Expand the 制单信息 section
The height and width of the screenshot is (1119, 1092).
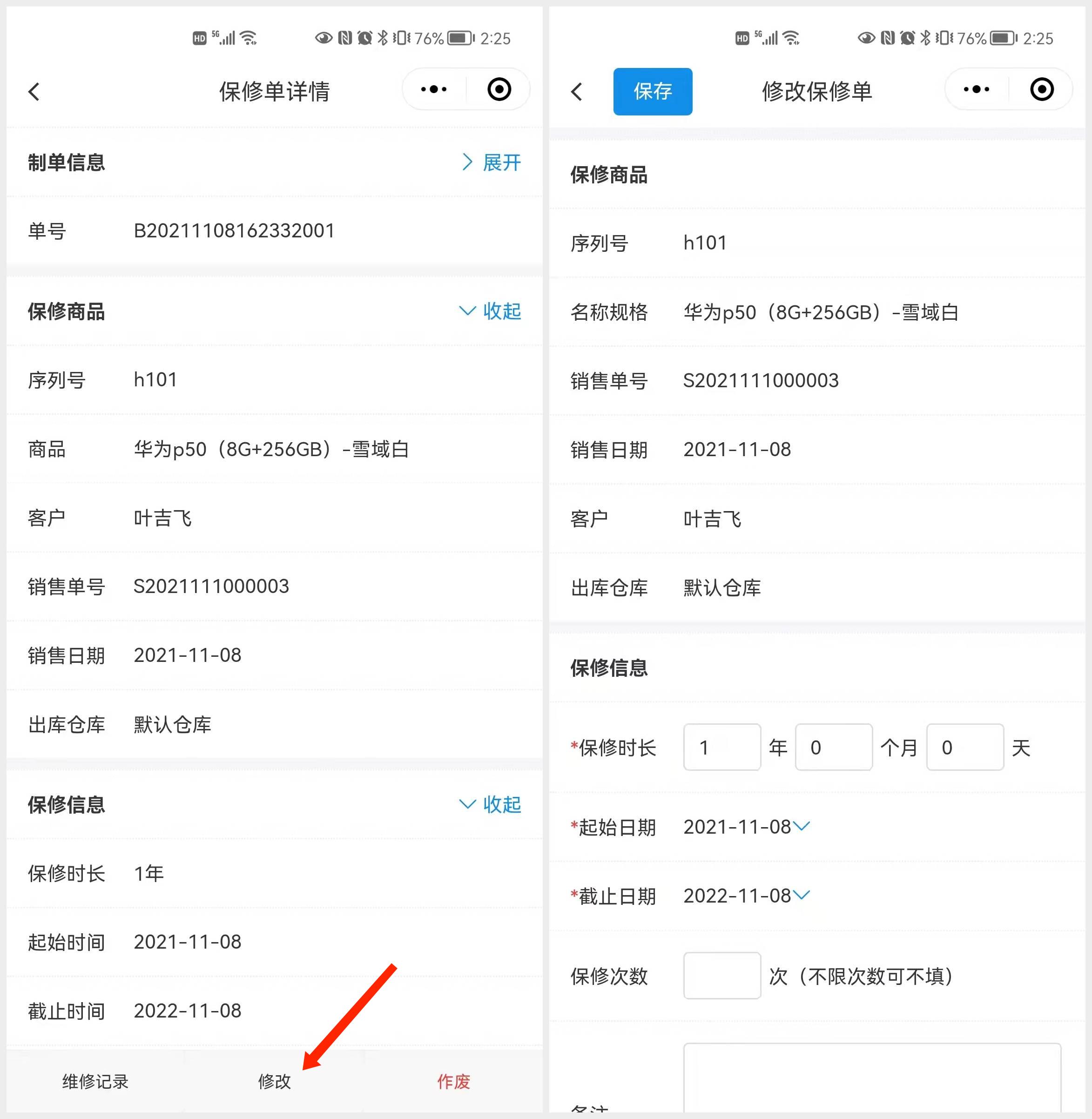(x=492, y=162)
